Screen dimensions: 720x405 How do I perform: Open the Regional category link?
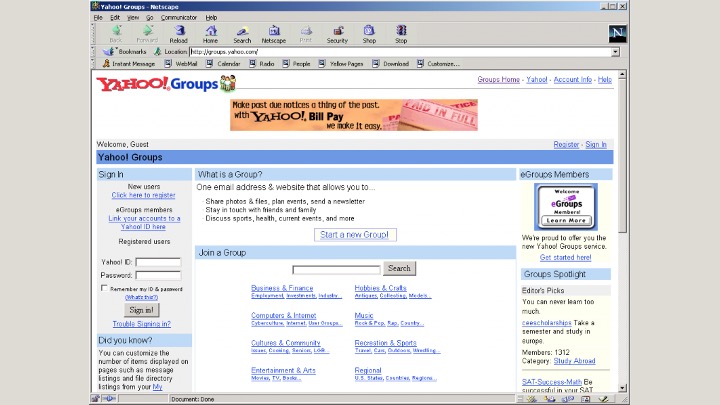(368, 370)
